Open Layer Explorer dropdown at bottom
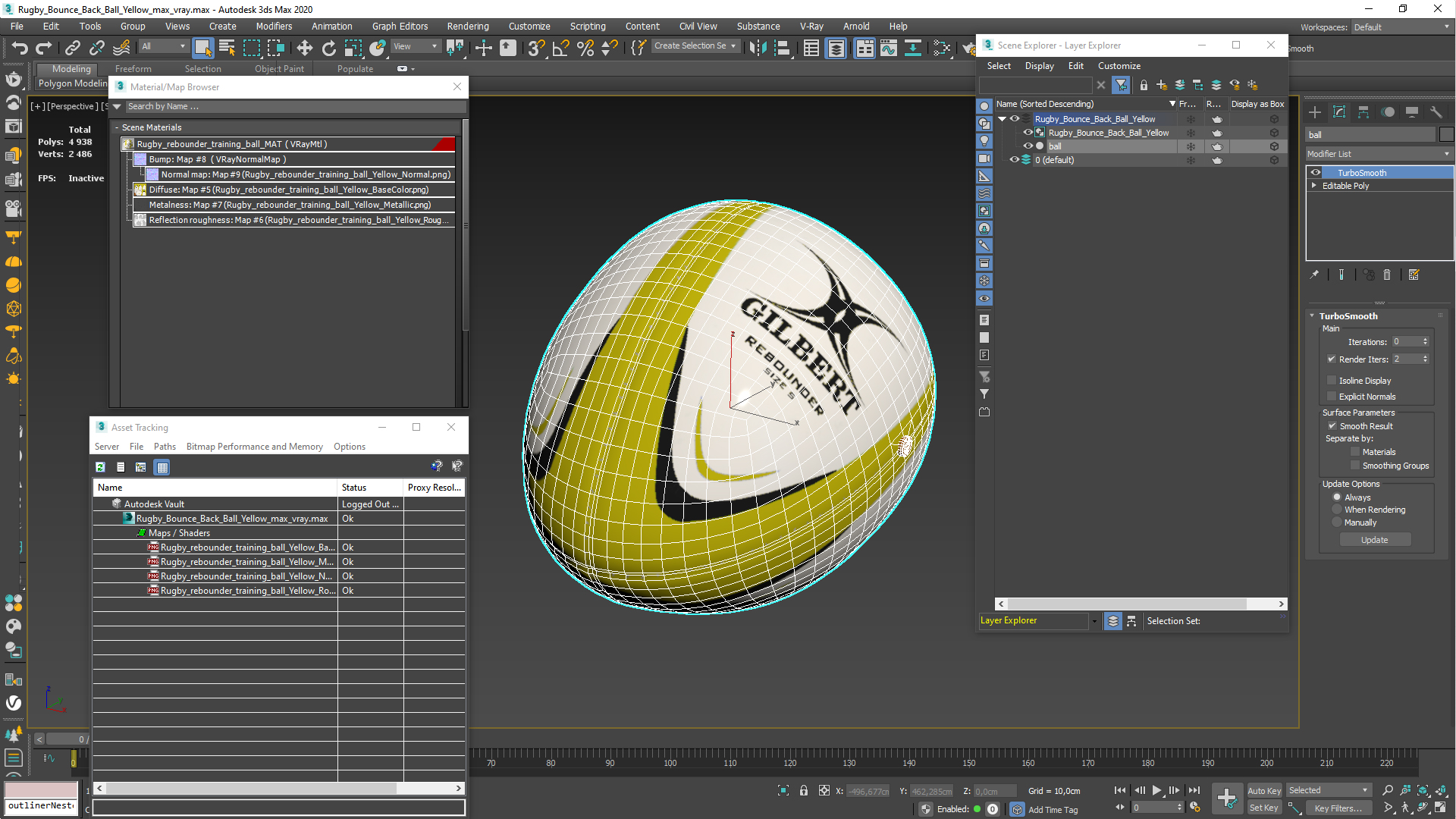 pos(1094,621)
